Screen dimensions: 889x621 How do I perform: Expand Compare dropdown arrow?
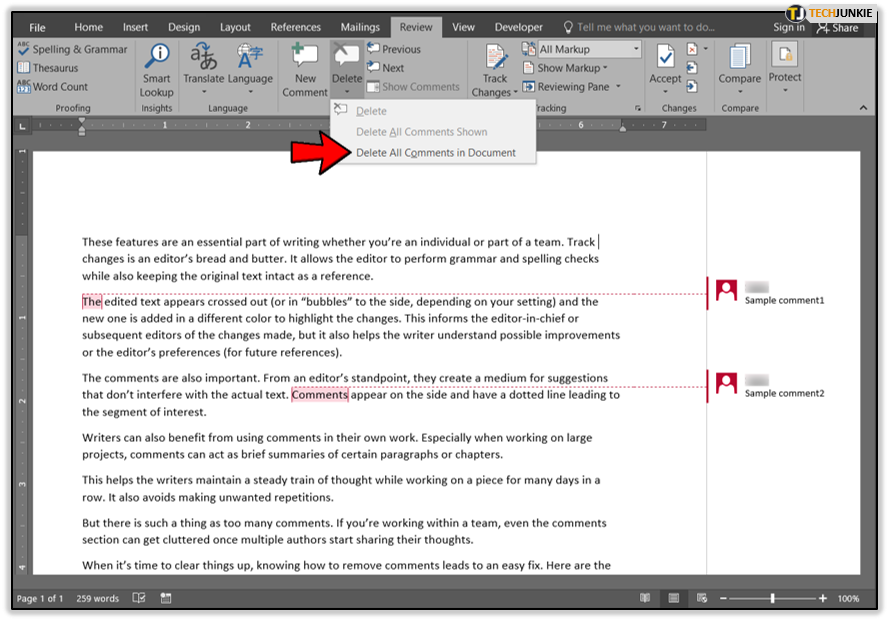click(740, 91)
